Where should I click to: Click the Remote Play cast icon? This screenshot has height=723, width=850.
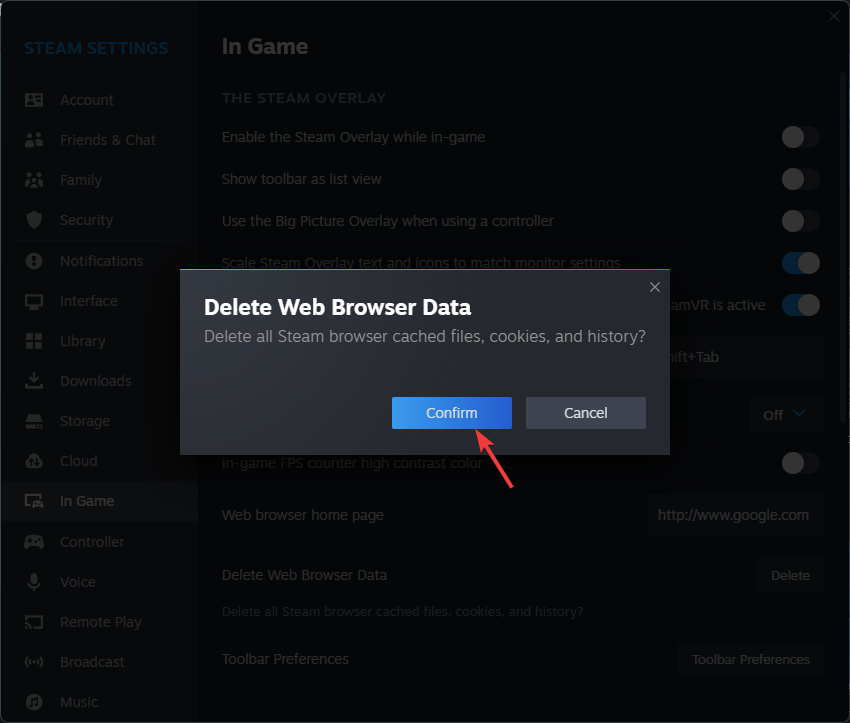click(34, 622)
